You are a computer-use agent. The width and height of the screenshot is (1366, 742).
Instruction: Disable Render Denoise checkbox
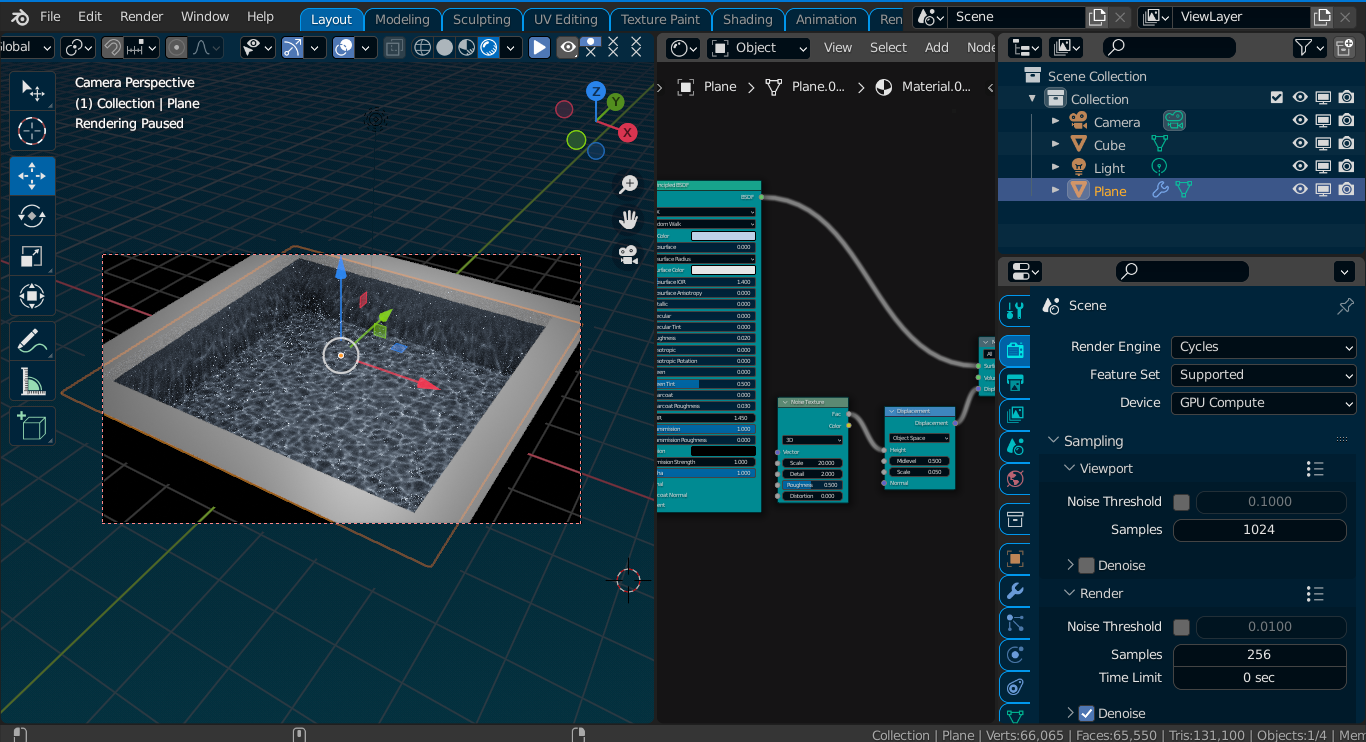(1087, 714)
